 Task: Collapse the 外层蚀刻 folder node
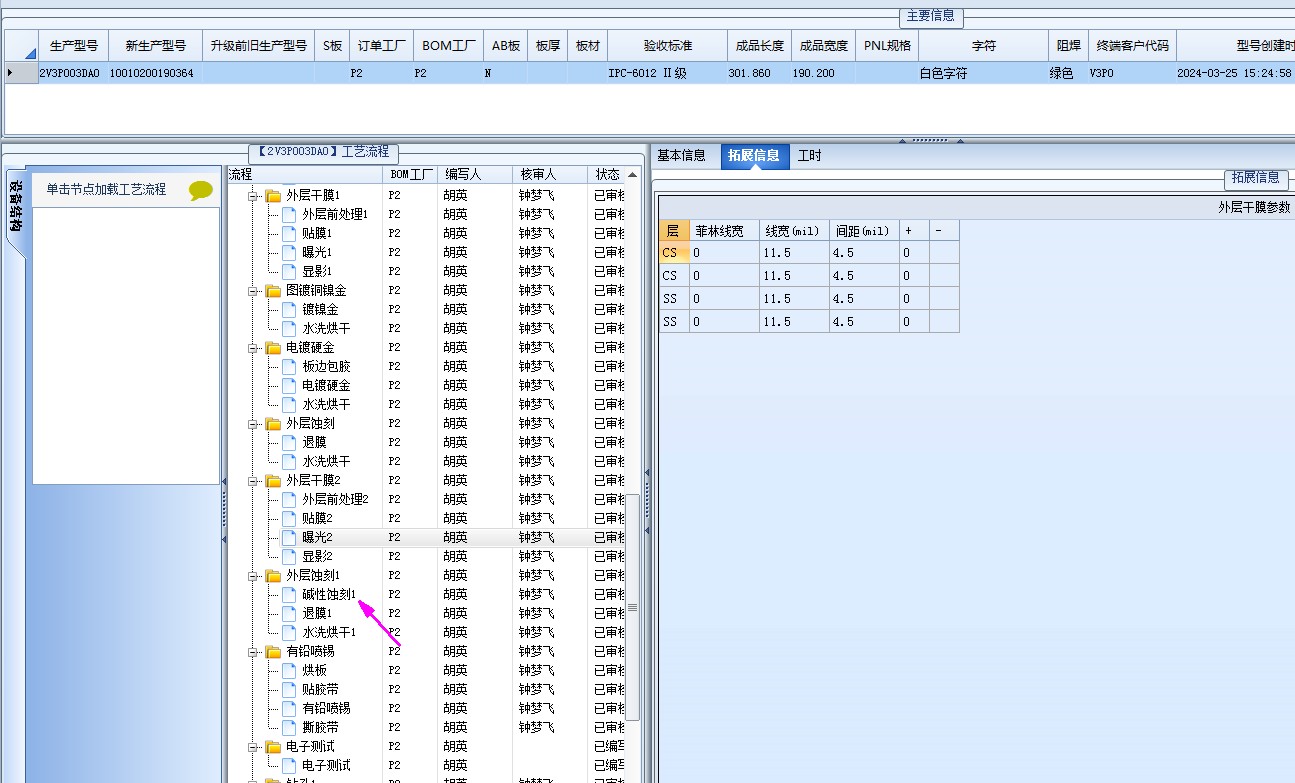pyautogui.click(x=254, y=423)
